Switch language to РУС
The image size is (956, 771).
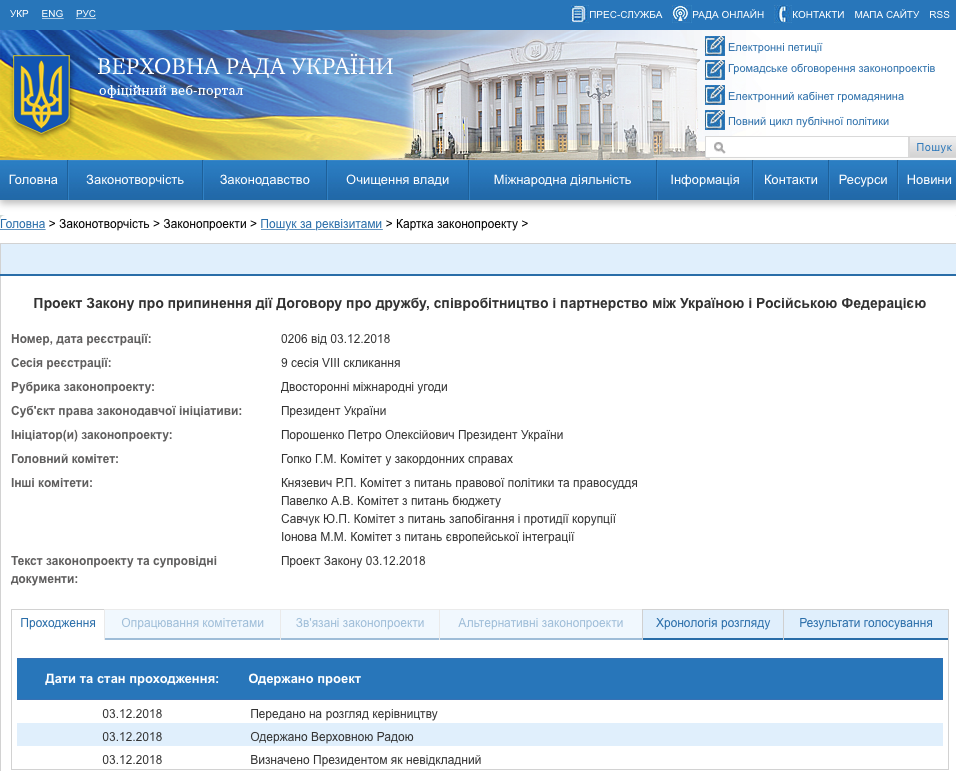pos(86,13)
